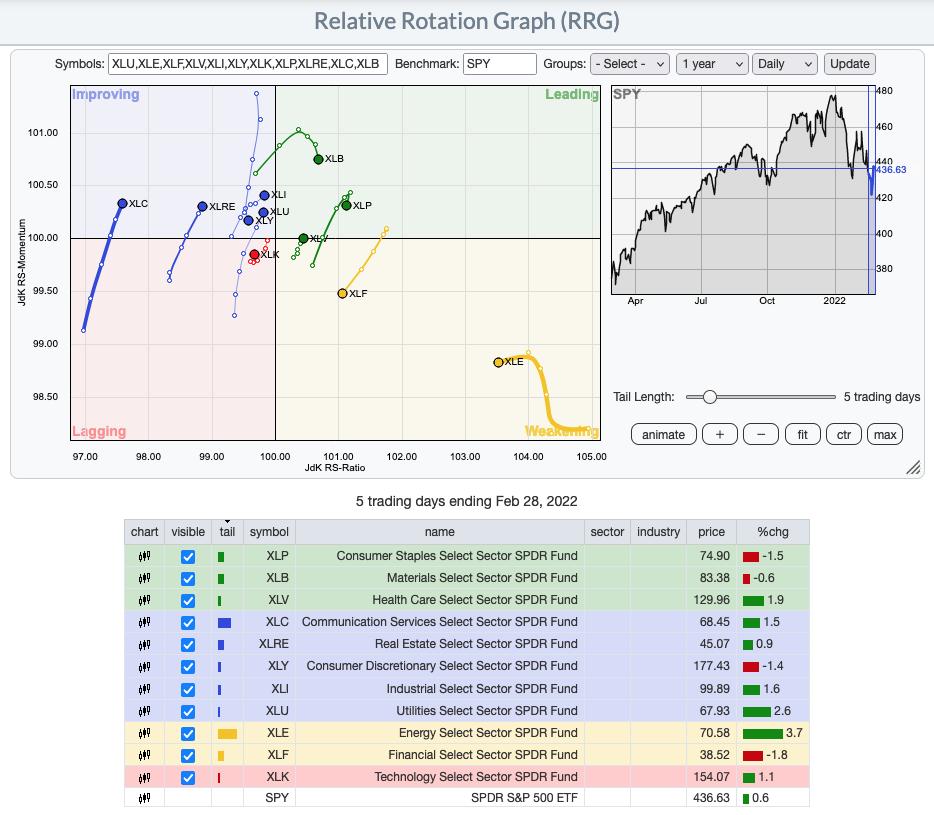Click the fit button
Viewport: 934px width, 815px height.
tap(802, 435)
